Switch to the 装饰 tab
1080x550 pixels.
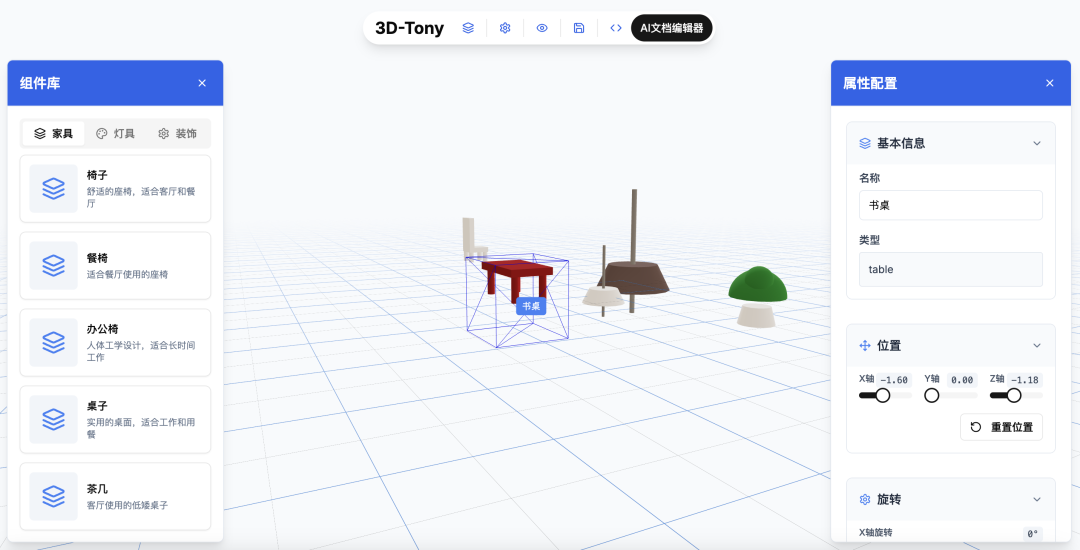pos(177,134)
